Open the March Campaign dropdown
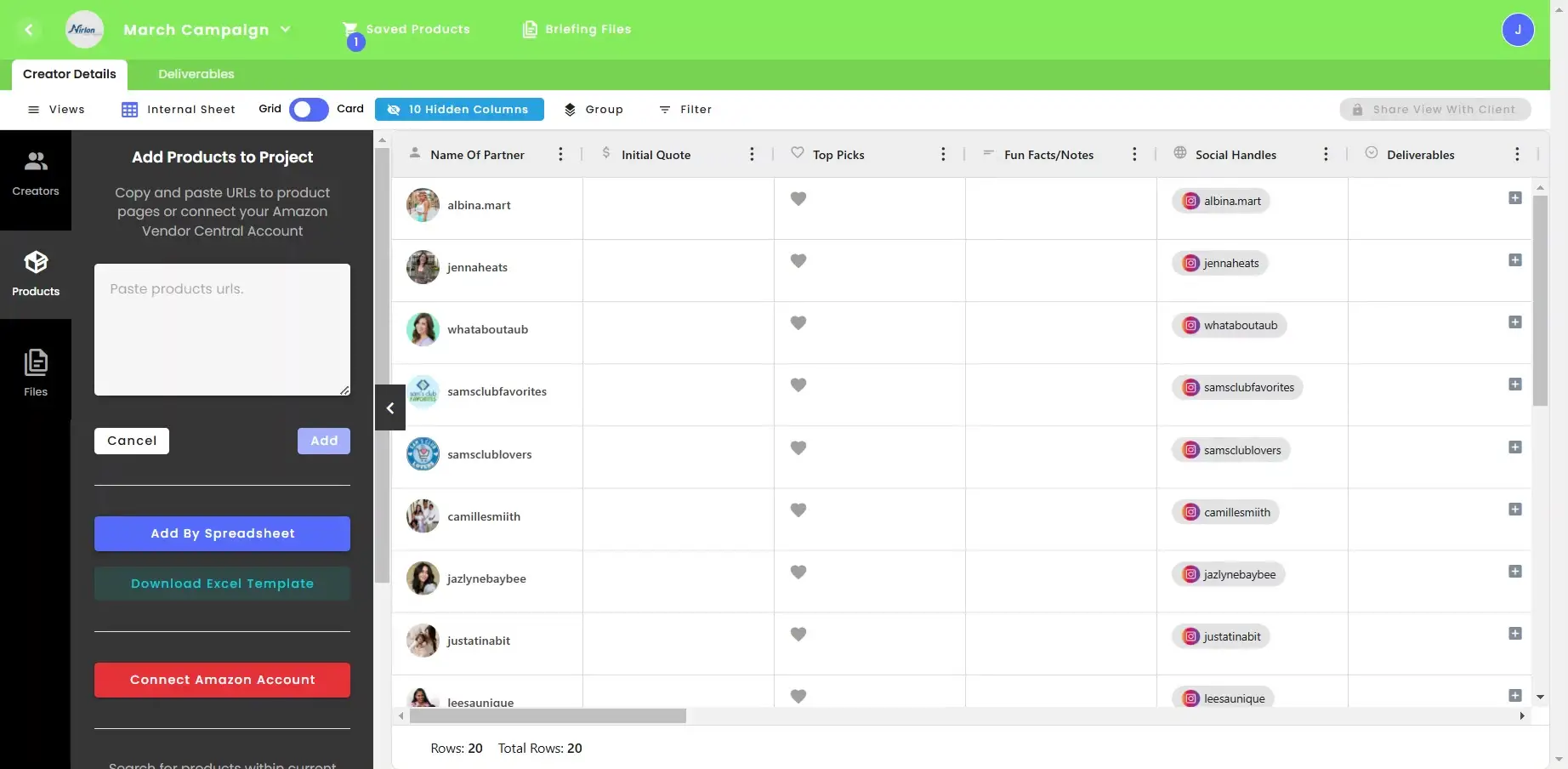This screenshot has height=769, width=1568. tap(284, 29)
